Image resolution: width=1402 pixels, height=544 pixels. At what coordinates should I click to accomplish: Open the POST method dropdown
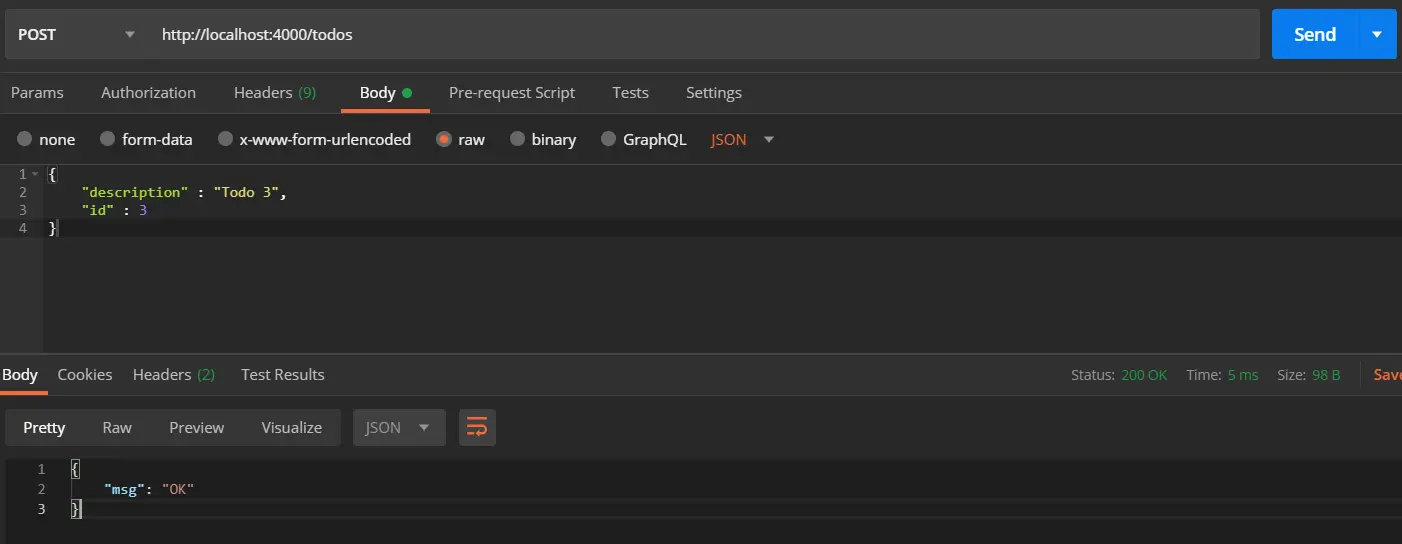click(75, 34)
